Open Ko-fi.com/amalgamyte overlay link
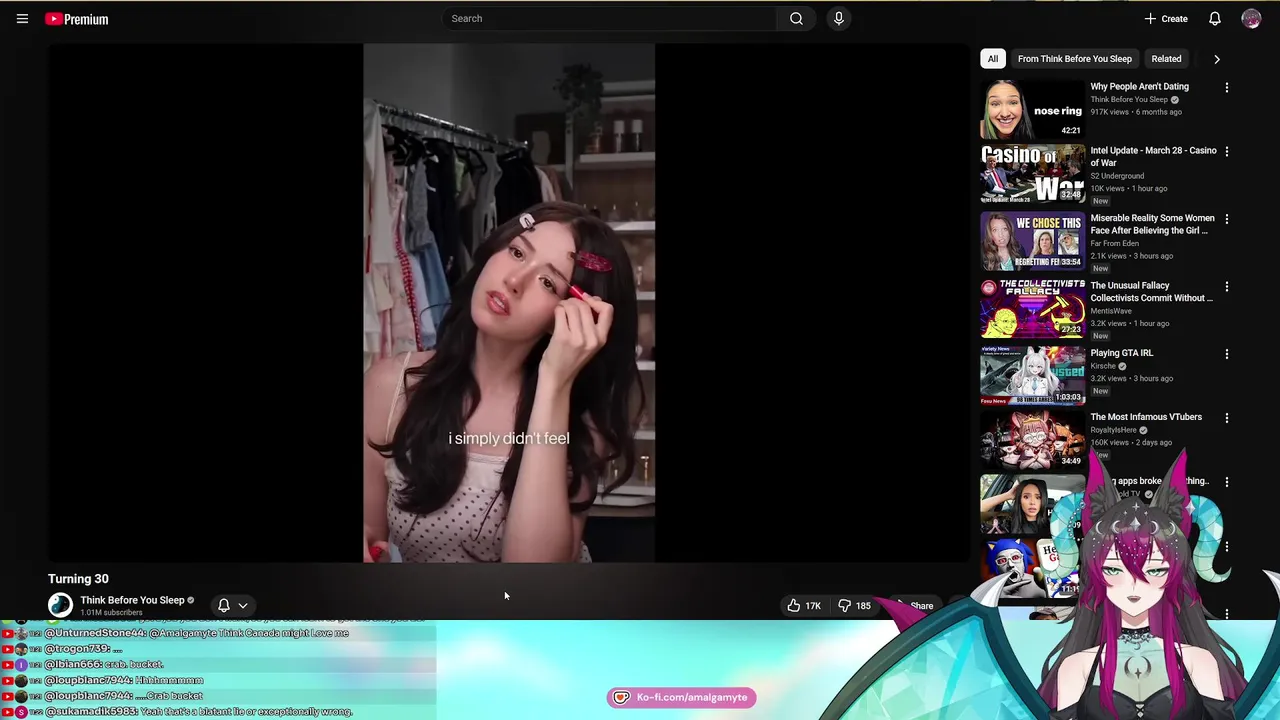The height and width of the screenshot is (720, 1280). coord(682,697)
